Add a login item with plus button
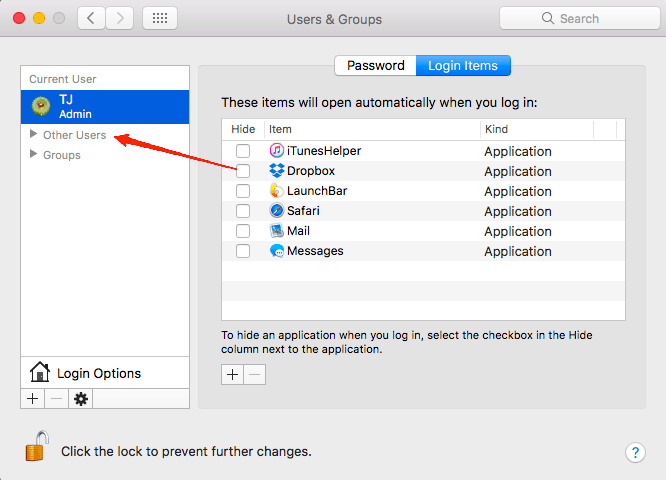This screenshot has width=666, height=480. point(232,374)
